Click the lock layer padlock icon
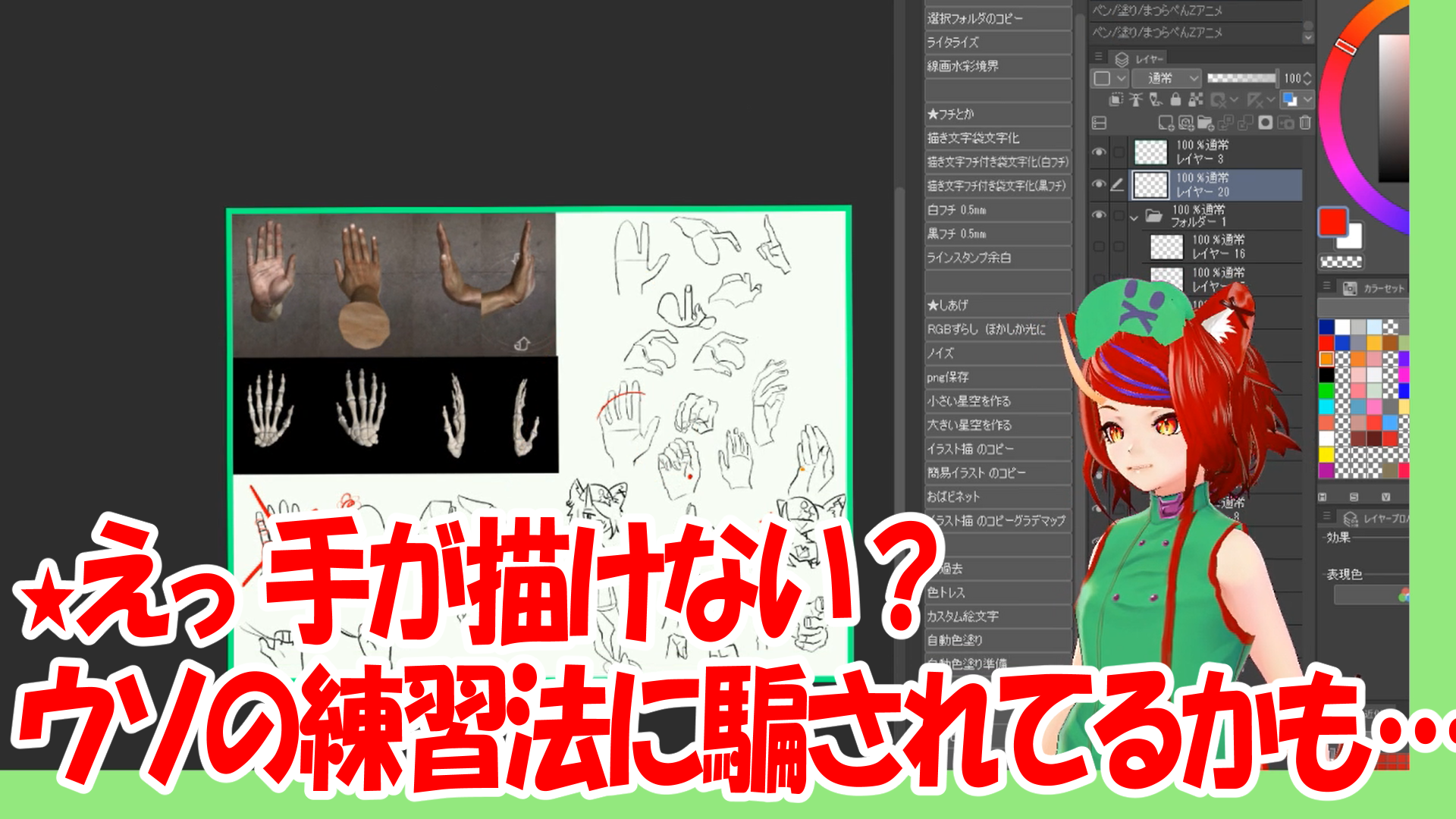Viewport: 1456px width, 819px height. pyautogui.click(x=1175, y=99)
